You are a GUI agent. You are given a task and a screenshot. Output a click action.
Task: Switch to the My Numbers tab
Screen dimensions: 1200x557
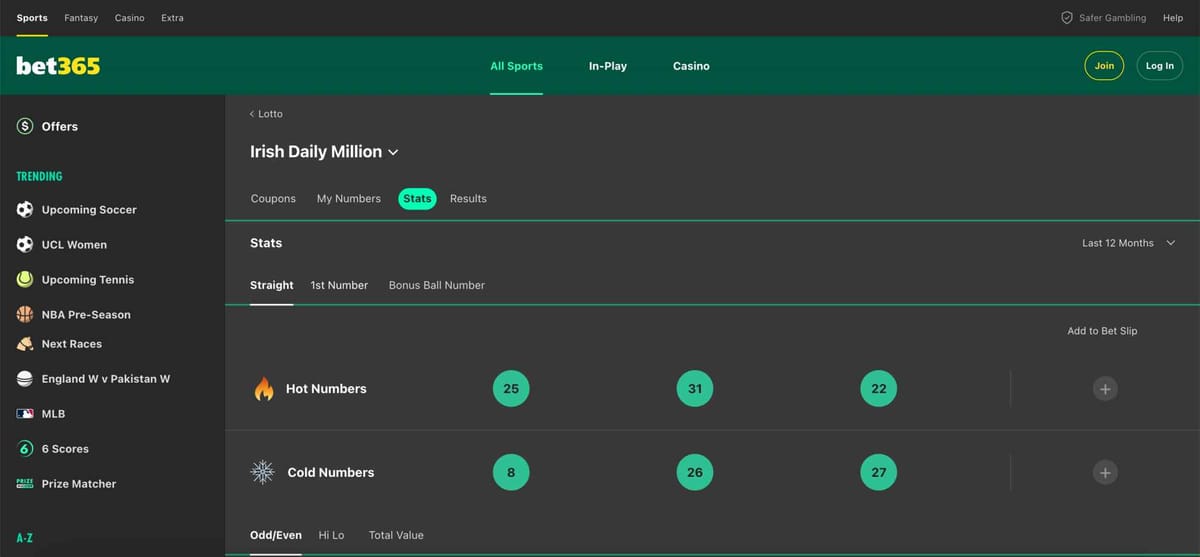[x=349, y=199]
